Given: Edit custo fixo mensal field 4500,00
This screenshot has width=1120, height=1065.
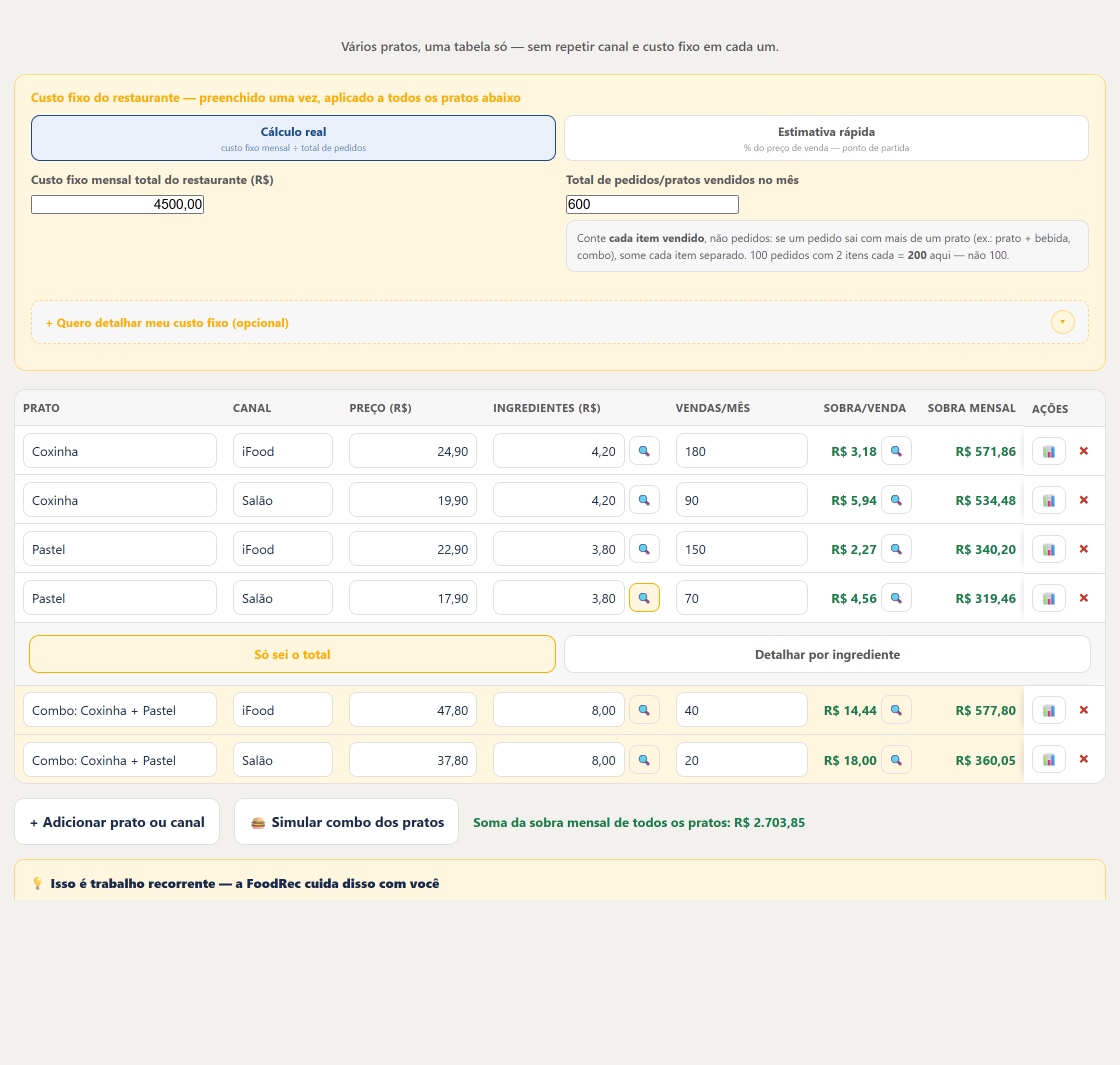Looking at the screenshot, I should 117,204.
